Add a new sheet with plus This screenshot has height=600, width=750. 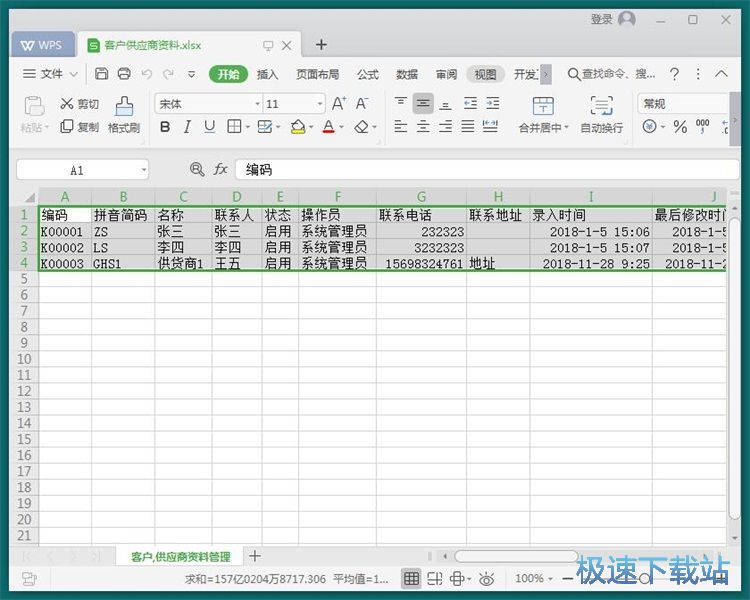[255, 556]
